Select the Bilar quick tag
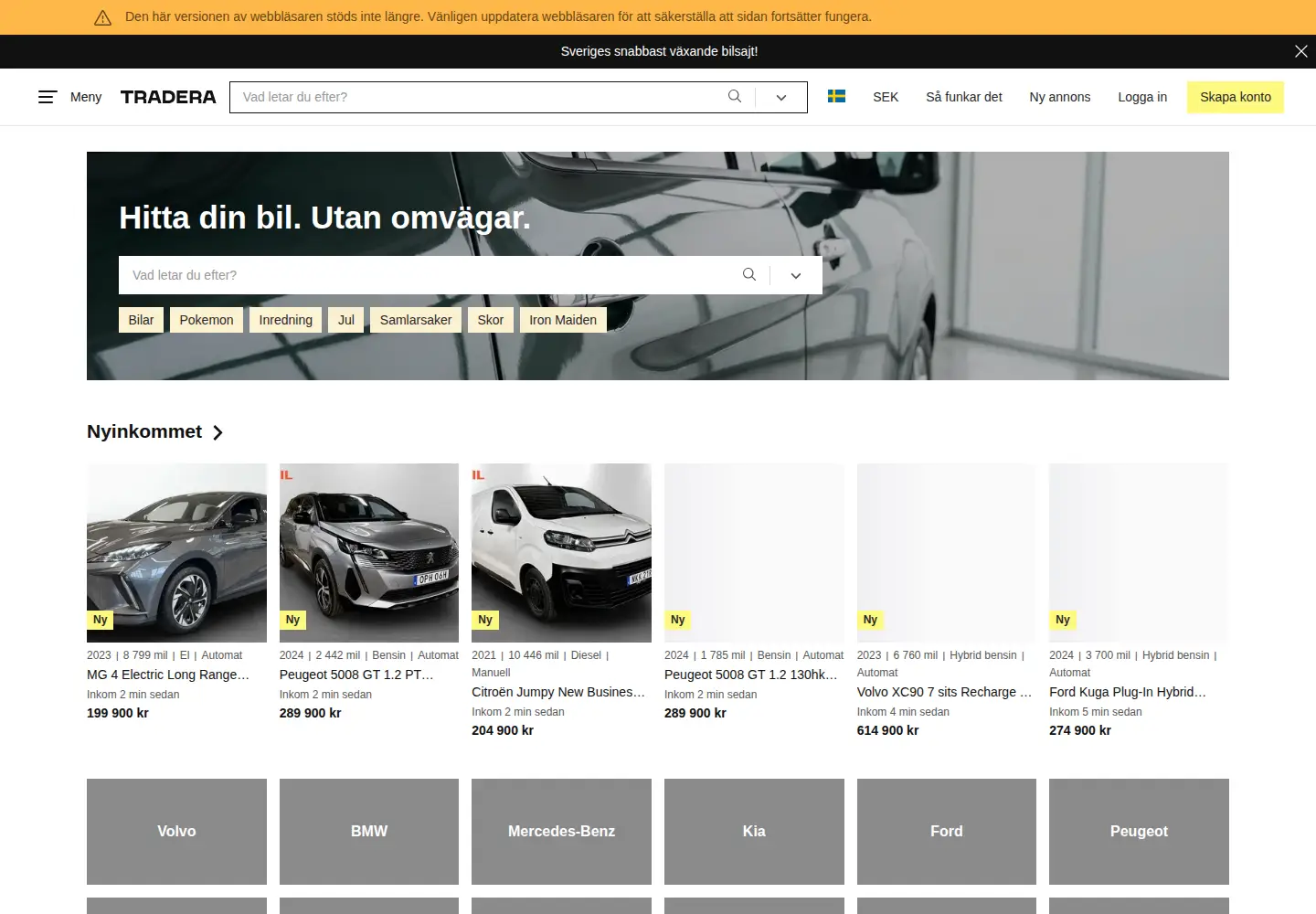The height and width of the screenshot is (914, 1316). 141,320
